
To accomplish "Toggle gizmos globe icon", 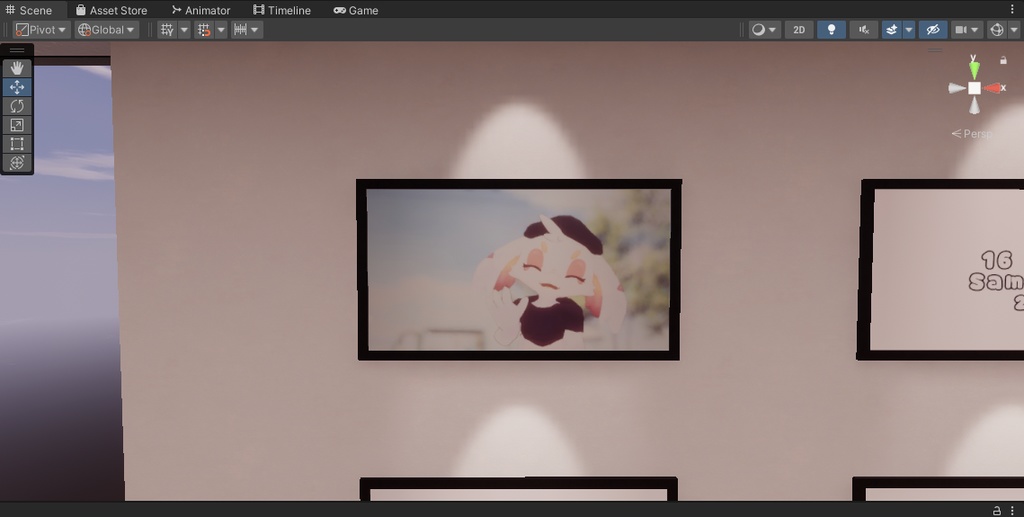I will [997, 30].
